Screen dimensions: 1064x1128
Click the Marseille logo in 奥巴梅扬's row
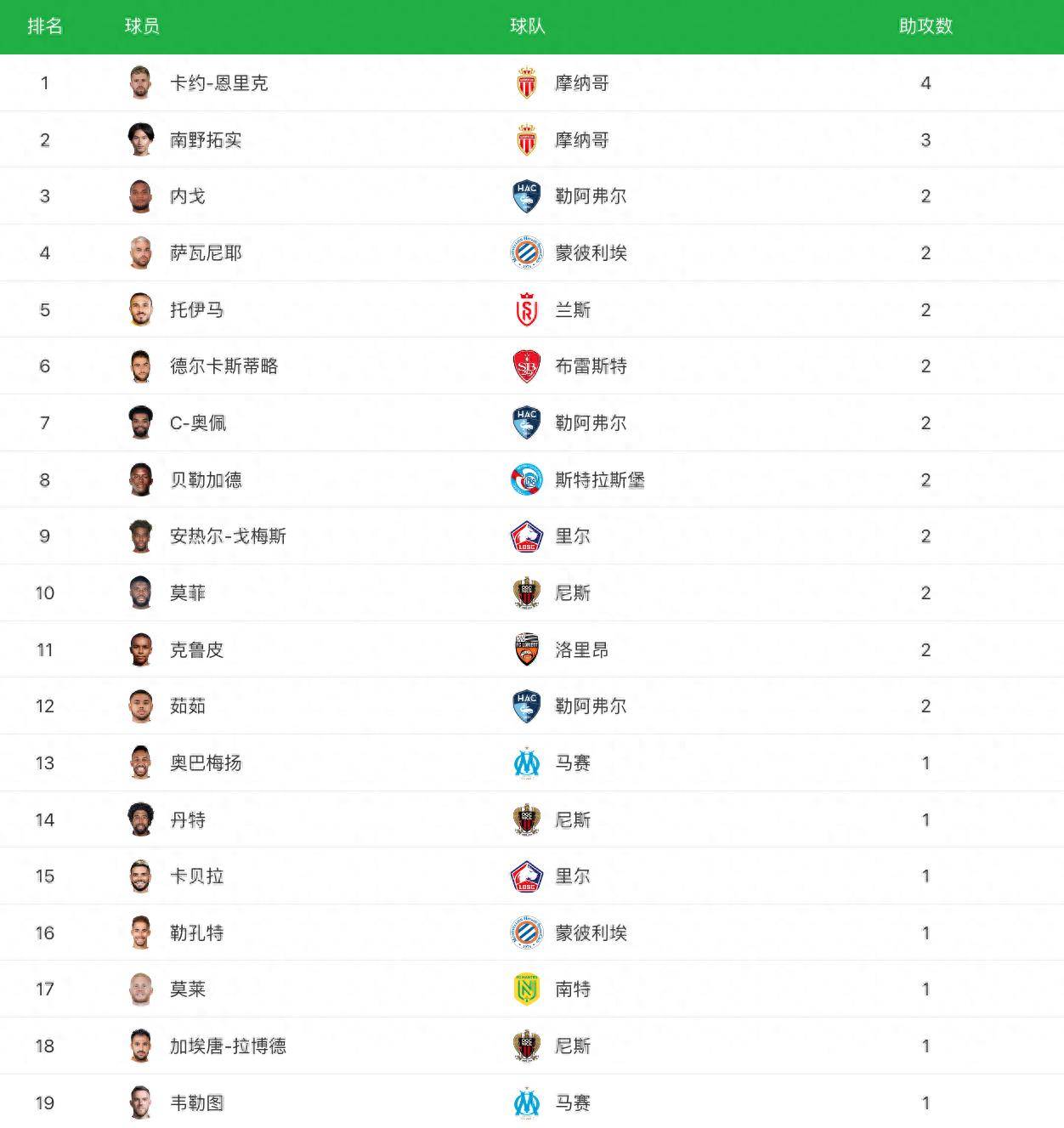527,762
